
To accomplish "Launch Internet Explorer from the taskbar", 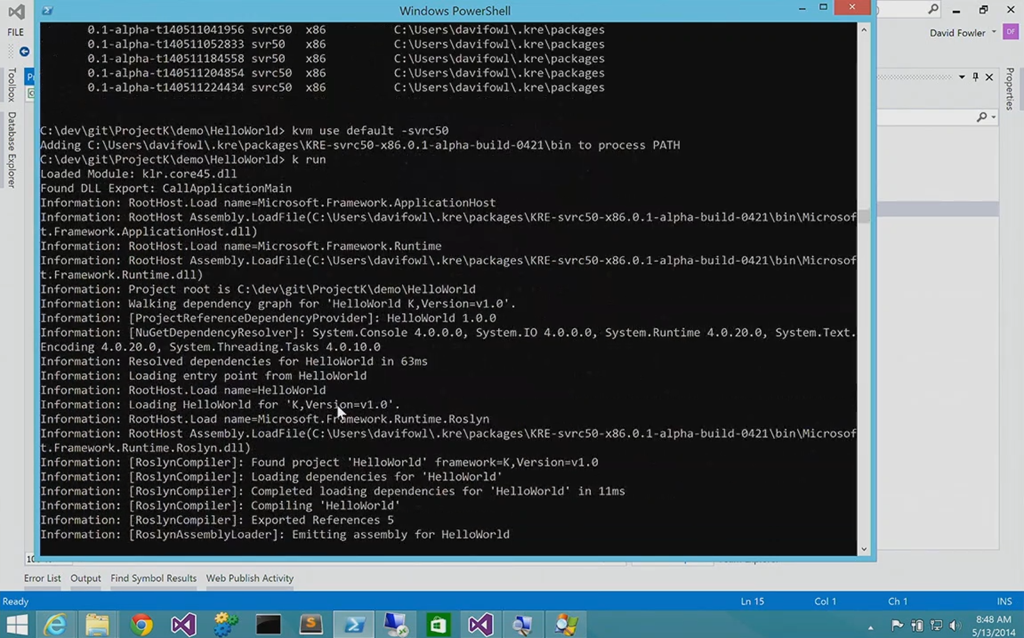I will 56,625.
